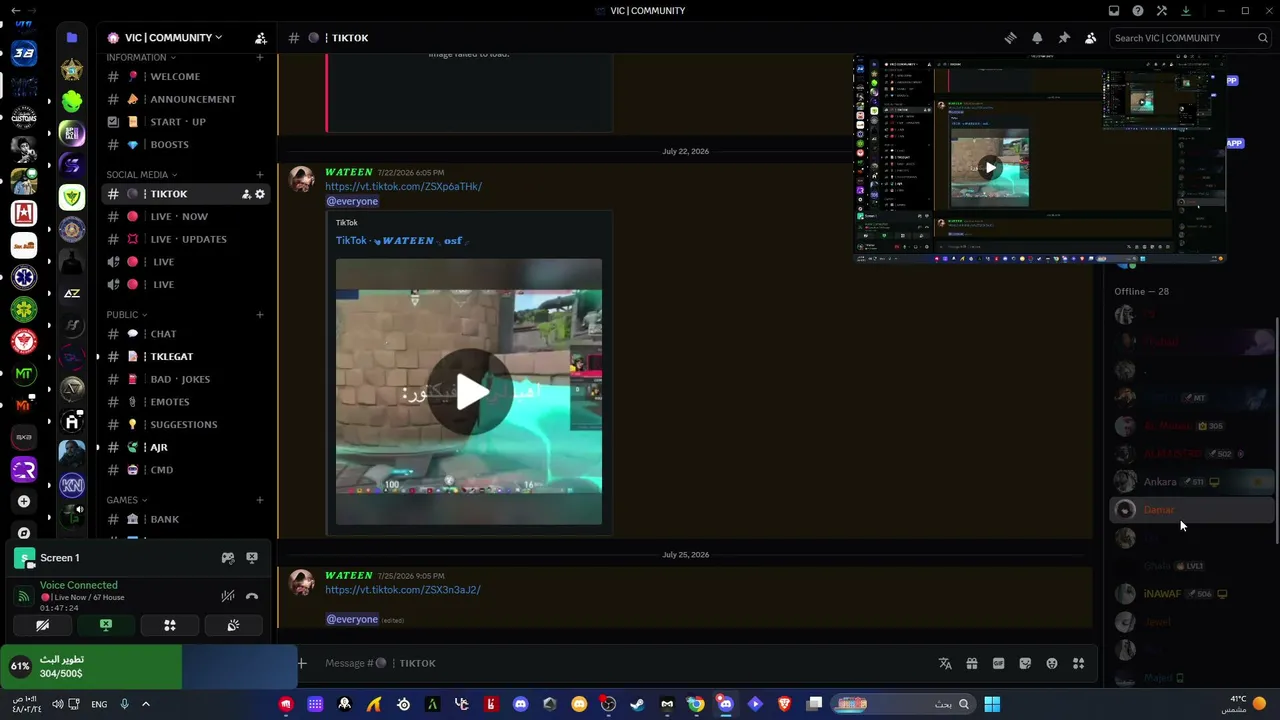Go to the BOOSTS channel

[x=185, y=145]
